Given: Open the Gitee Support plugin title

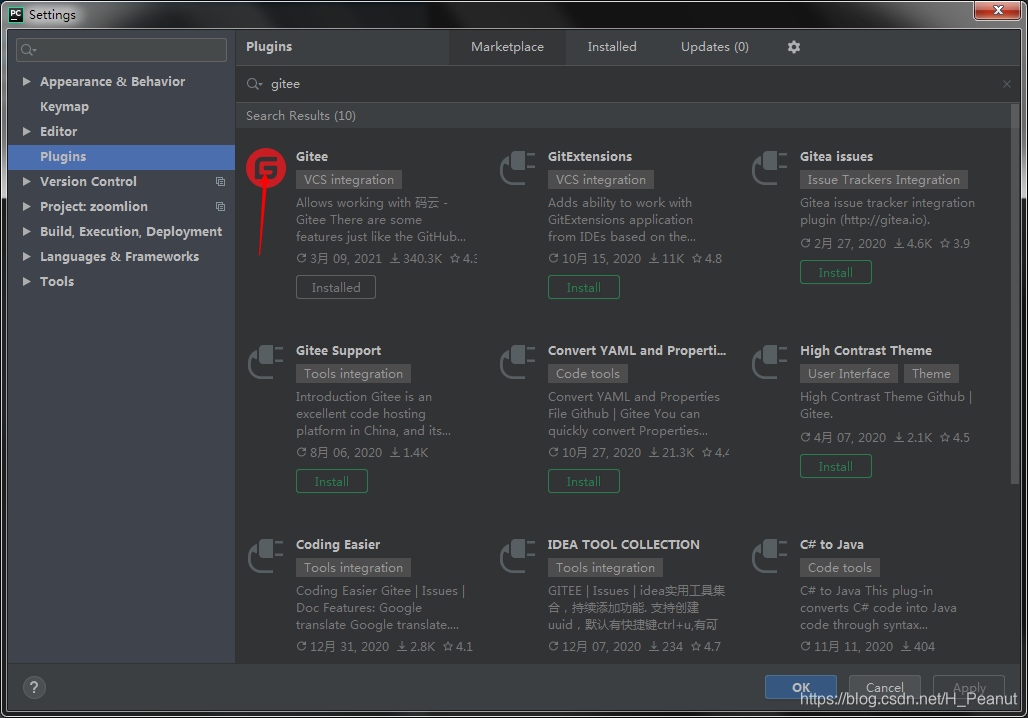Looking at the screenshot, I should click(338, 351).
